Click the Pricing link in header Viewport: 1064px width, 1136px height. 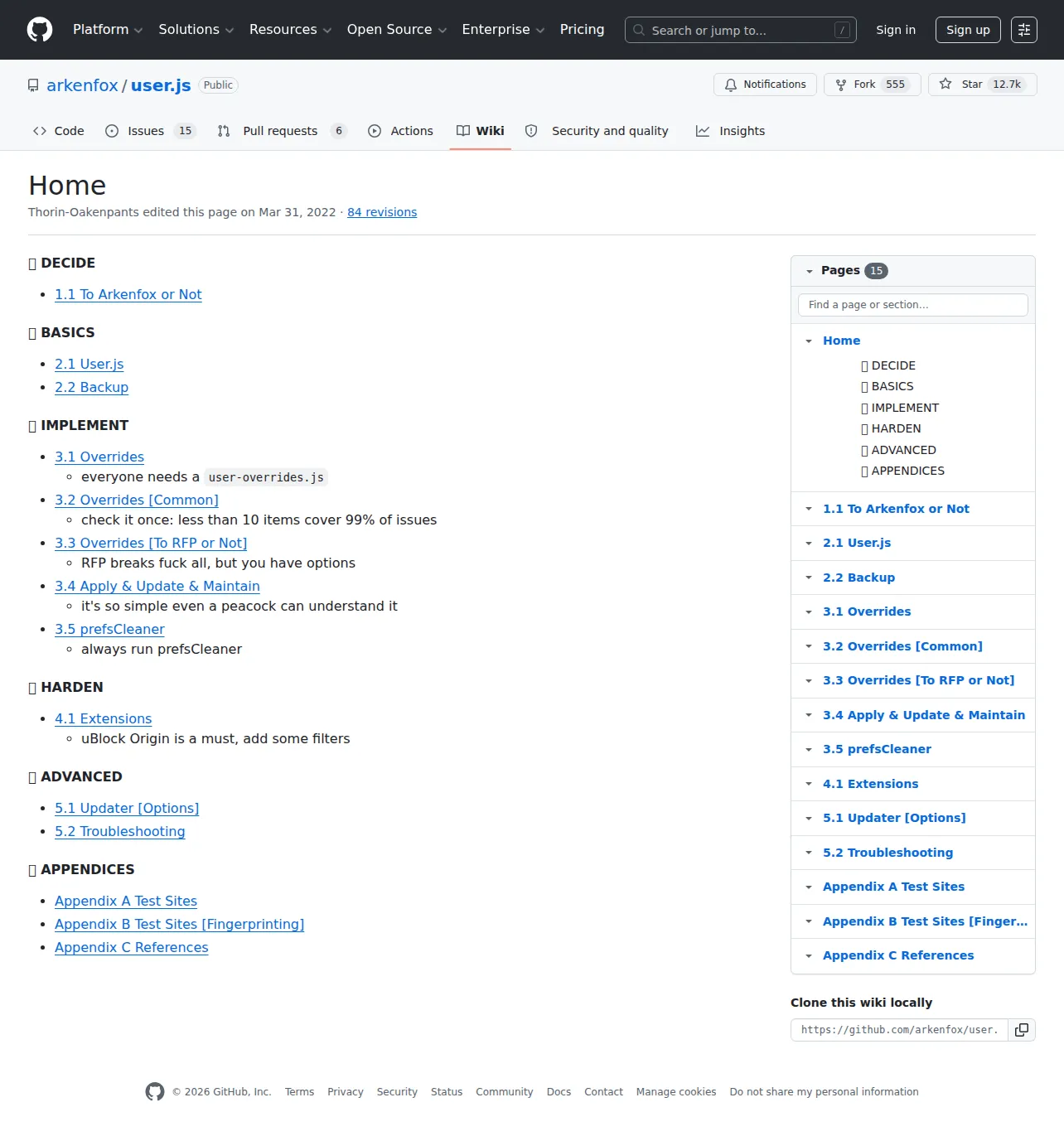582,30
